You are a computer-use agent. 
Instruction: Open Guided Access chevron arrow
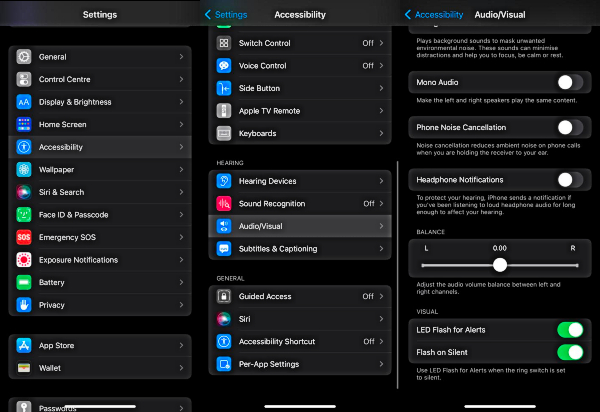tap(381, 296)
